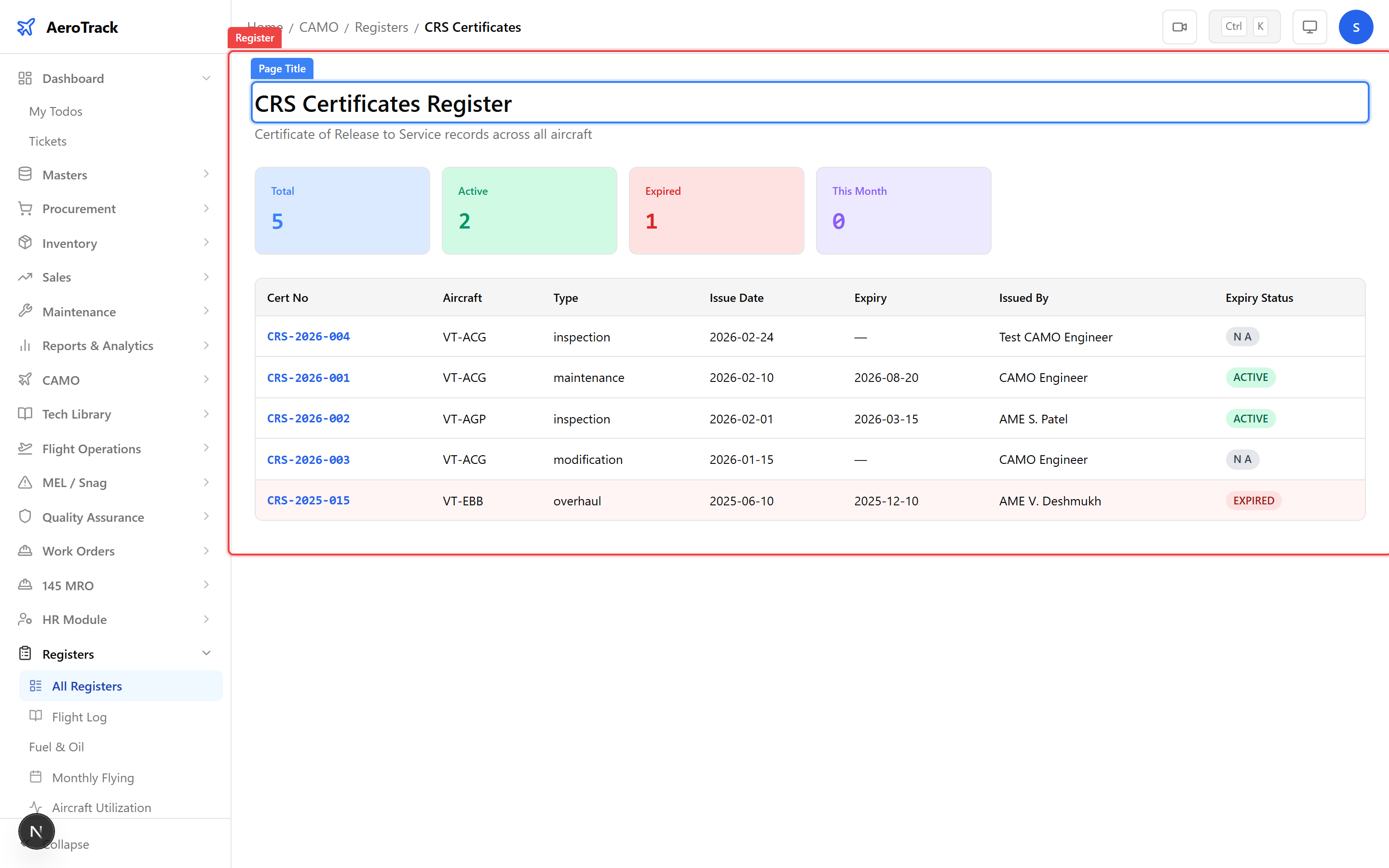Collapse the Dashboard section chevron

pos(206,78)
